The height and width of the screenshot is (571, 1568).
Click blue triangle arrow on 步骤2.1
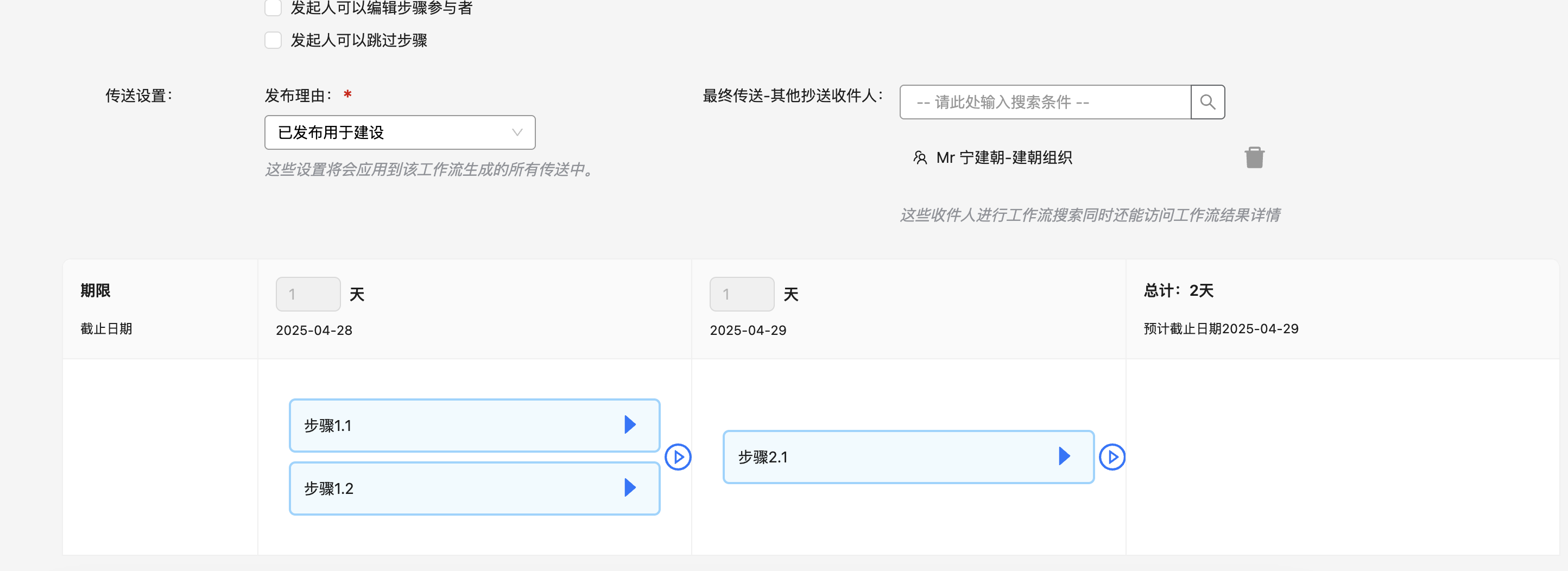click(1064, 456)
